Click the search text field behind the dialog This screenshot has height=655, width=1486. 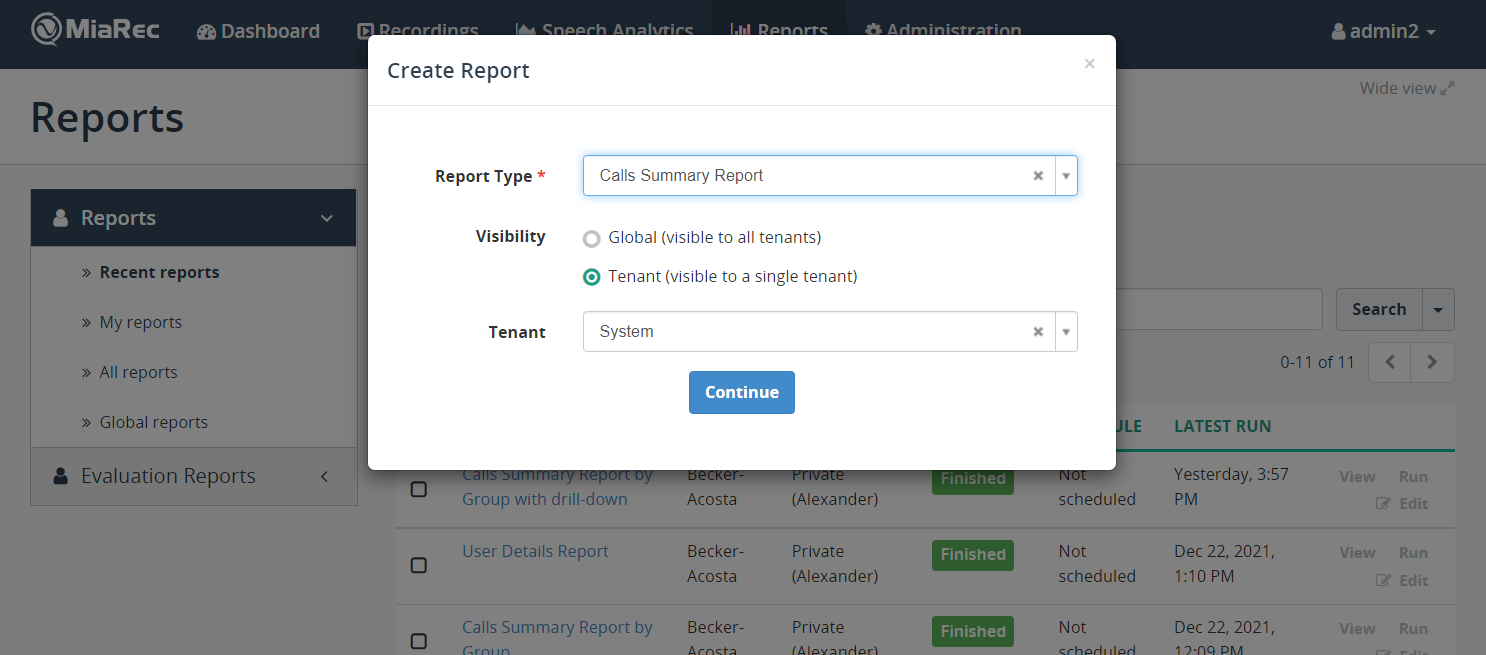(x=1220, y=309)
